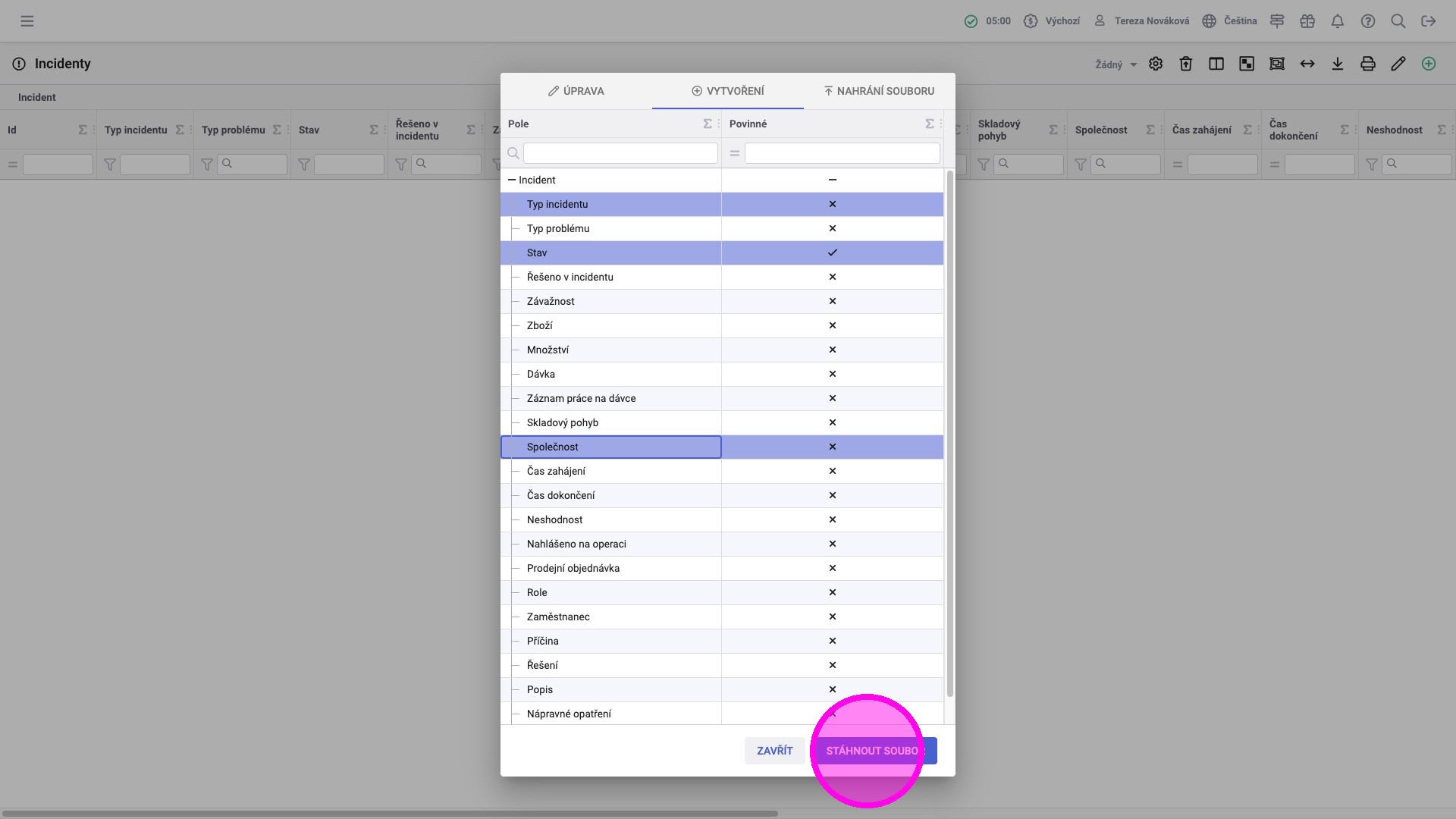Toggle required mark for Zboží row

pyautogui.click(x=832, y=325)
